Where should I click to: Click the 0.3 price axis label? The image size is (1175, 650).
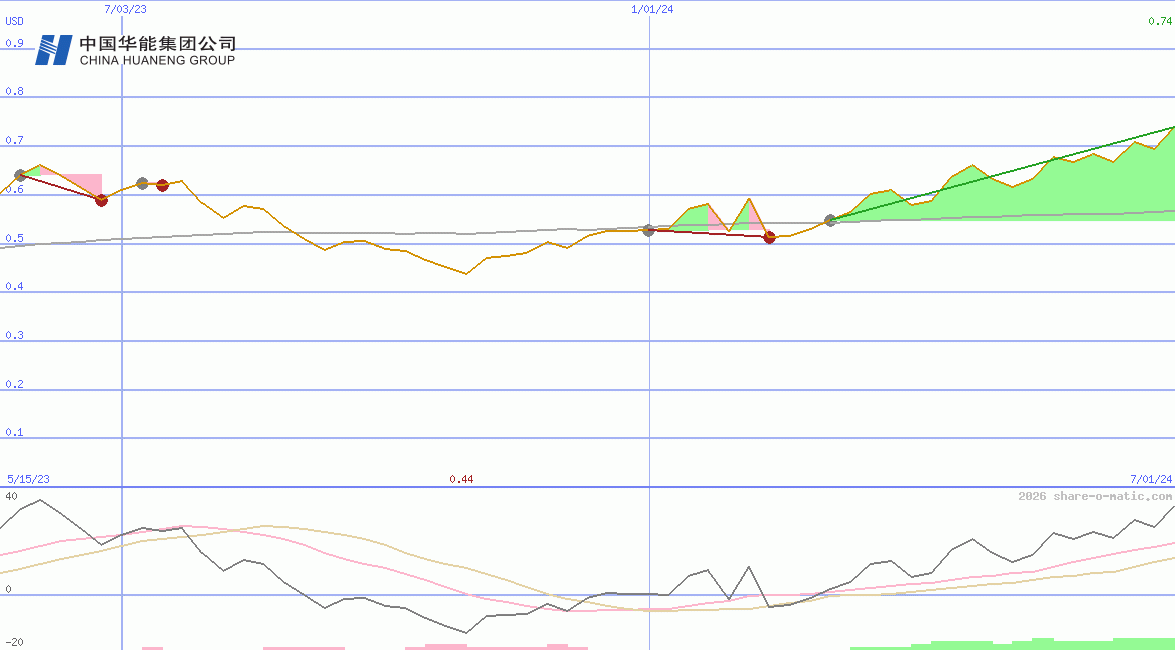14,335
